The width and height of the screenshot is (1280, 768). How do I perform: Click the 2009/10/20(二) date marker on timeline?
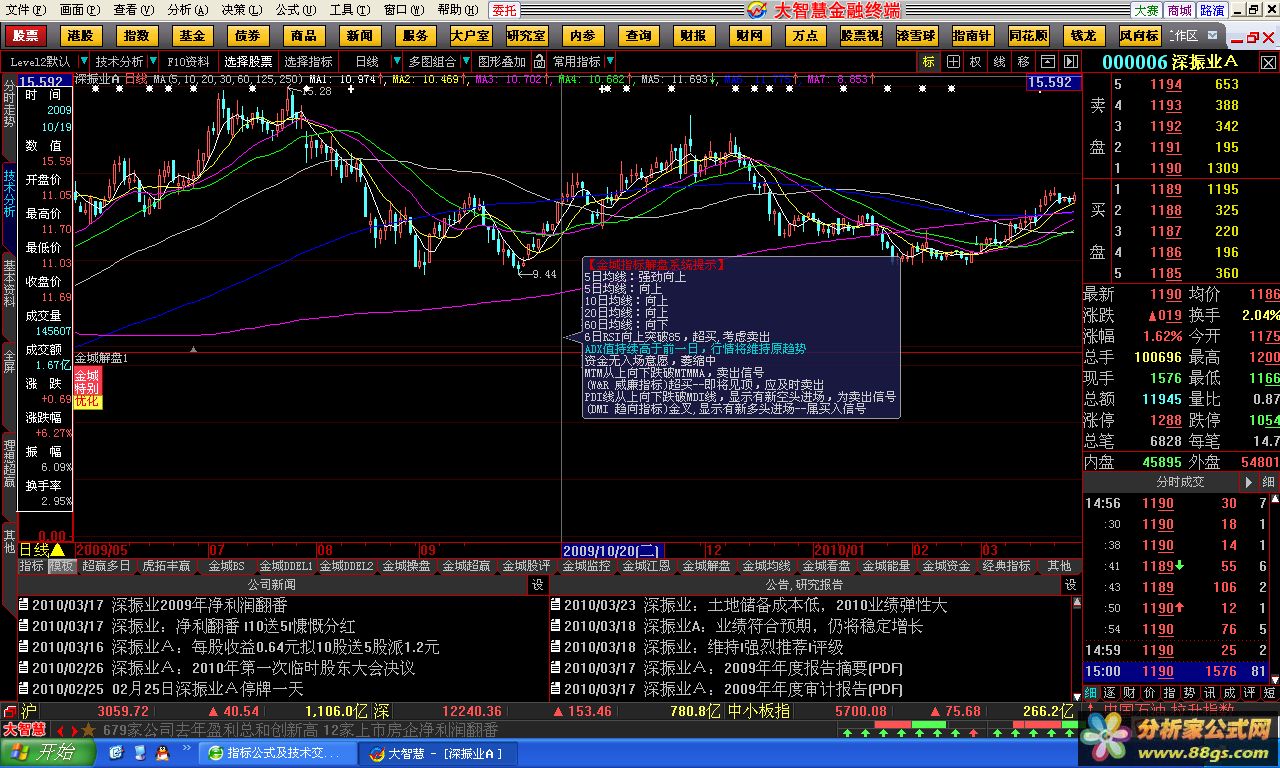612,550
